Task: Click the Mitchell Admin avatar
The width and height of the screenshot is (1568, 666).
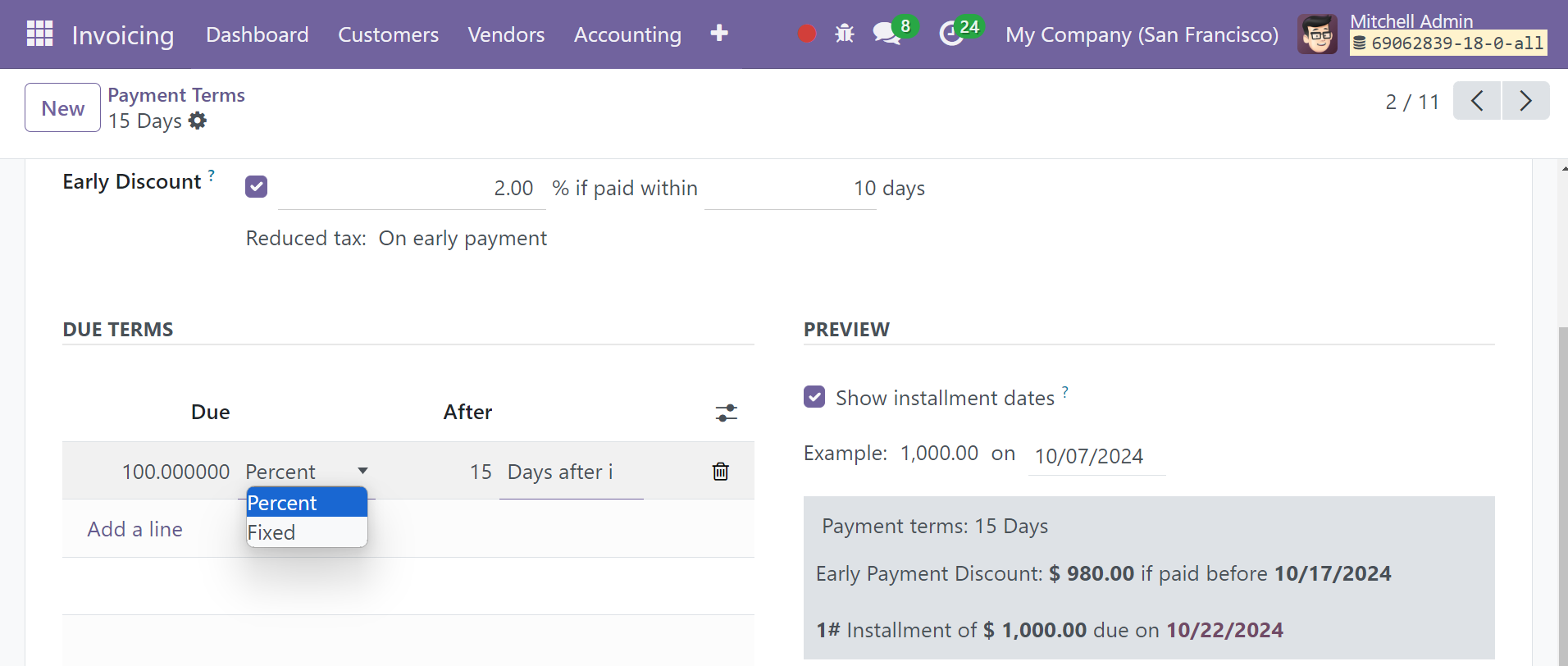Action: pyautogui.click(x=1317, y=34)
